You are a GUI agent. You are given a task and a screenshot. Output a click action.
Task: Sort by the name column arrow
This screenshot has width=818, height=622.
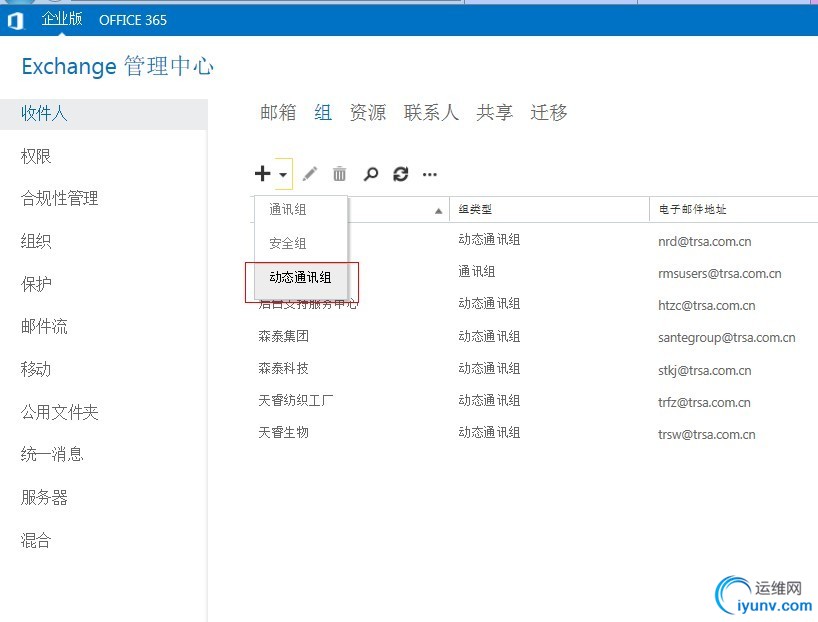pyautogui.click(x=439, y=211)
